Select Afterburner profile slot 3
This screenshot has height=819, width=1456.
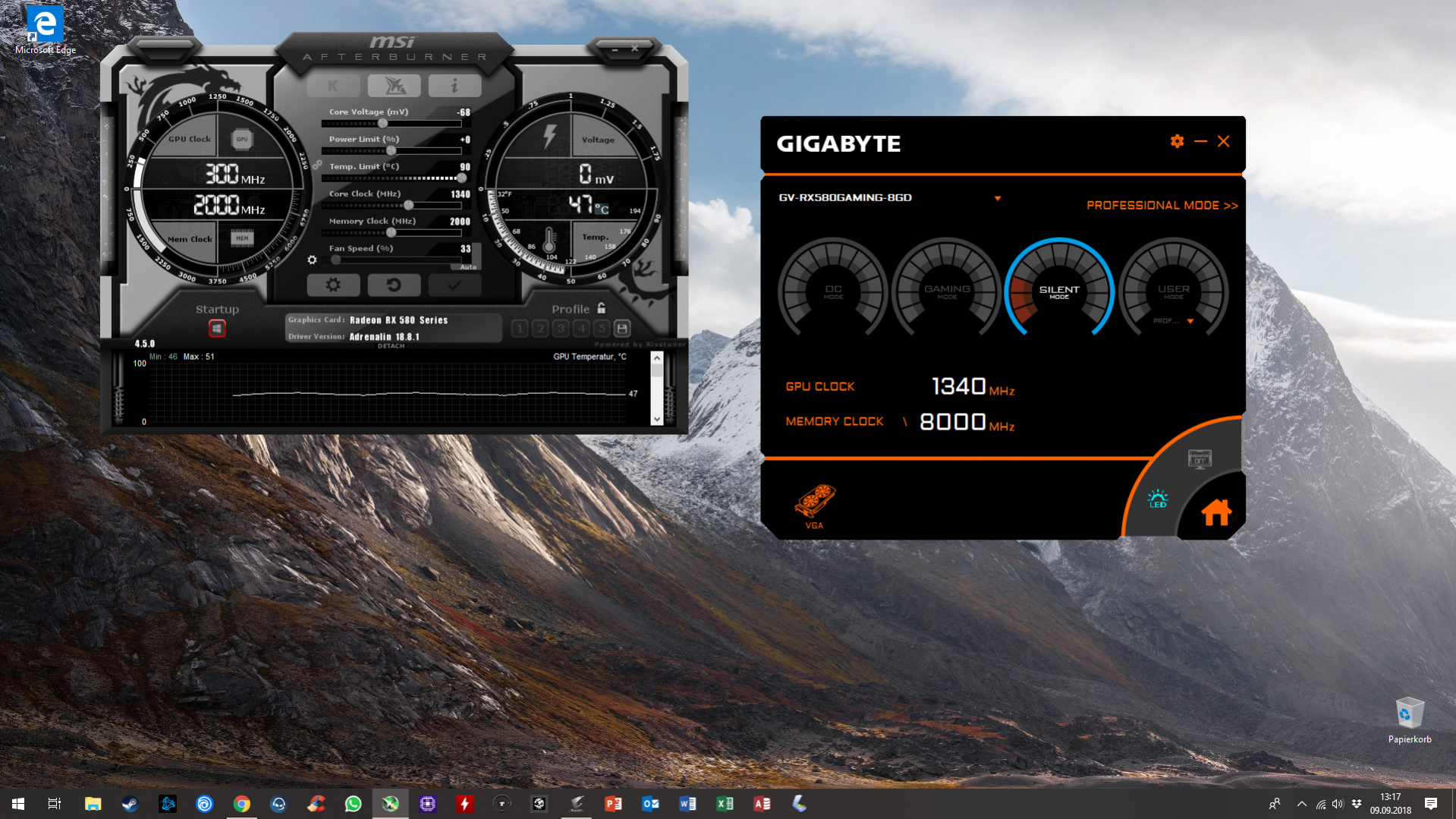[x=561, y=329]
